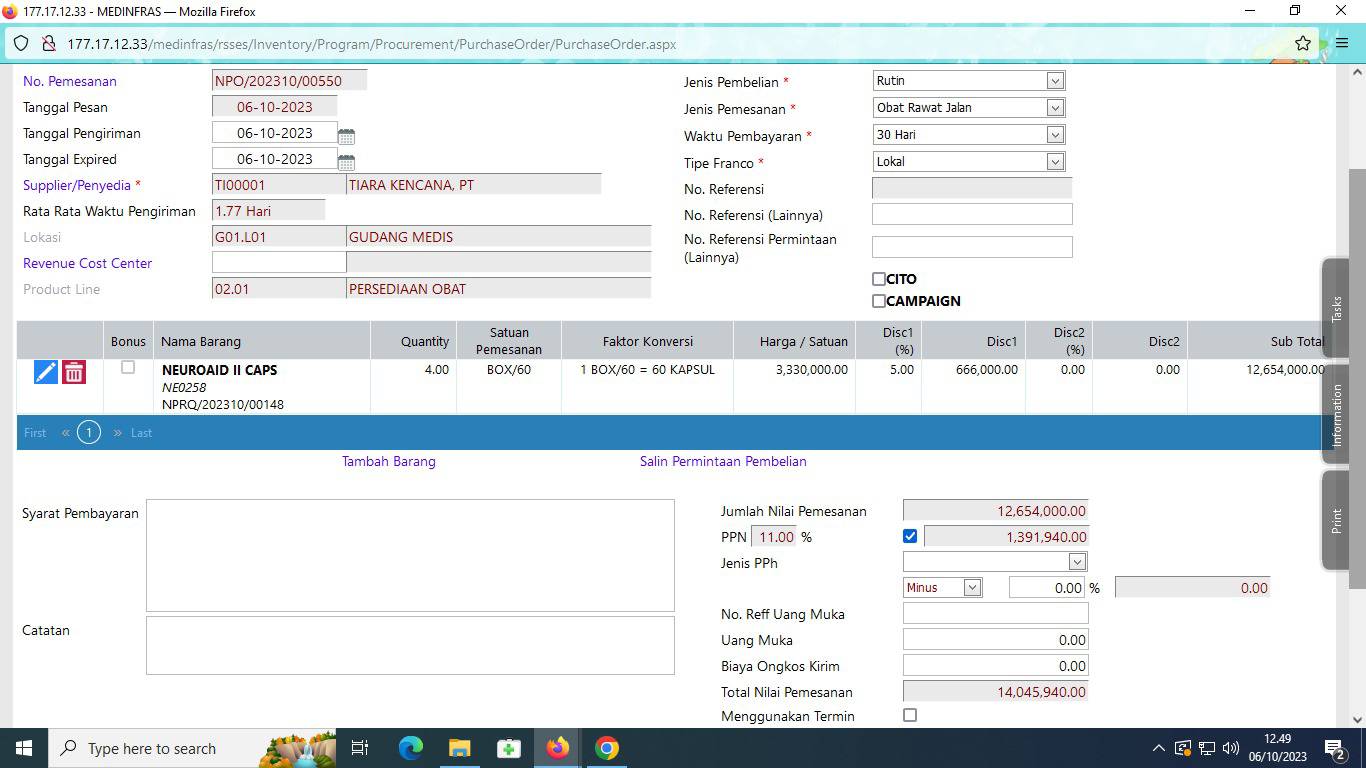Click the Tanggal Expired date field
Viewport: 1366px width, 768px height.
click(x=274, y=159)
